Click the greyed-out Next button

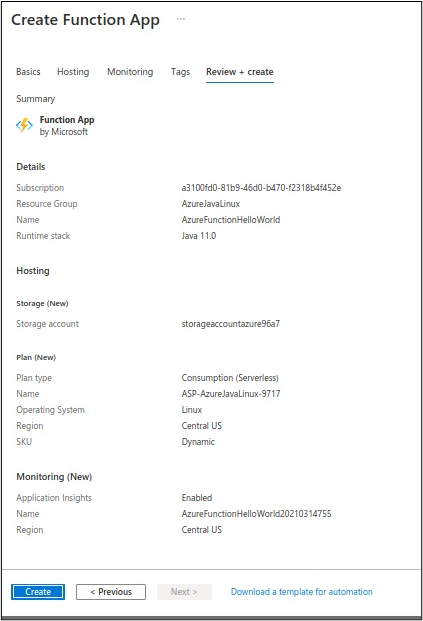[x=184, y=592]
